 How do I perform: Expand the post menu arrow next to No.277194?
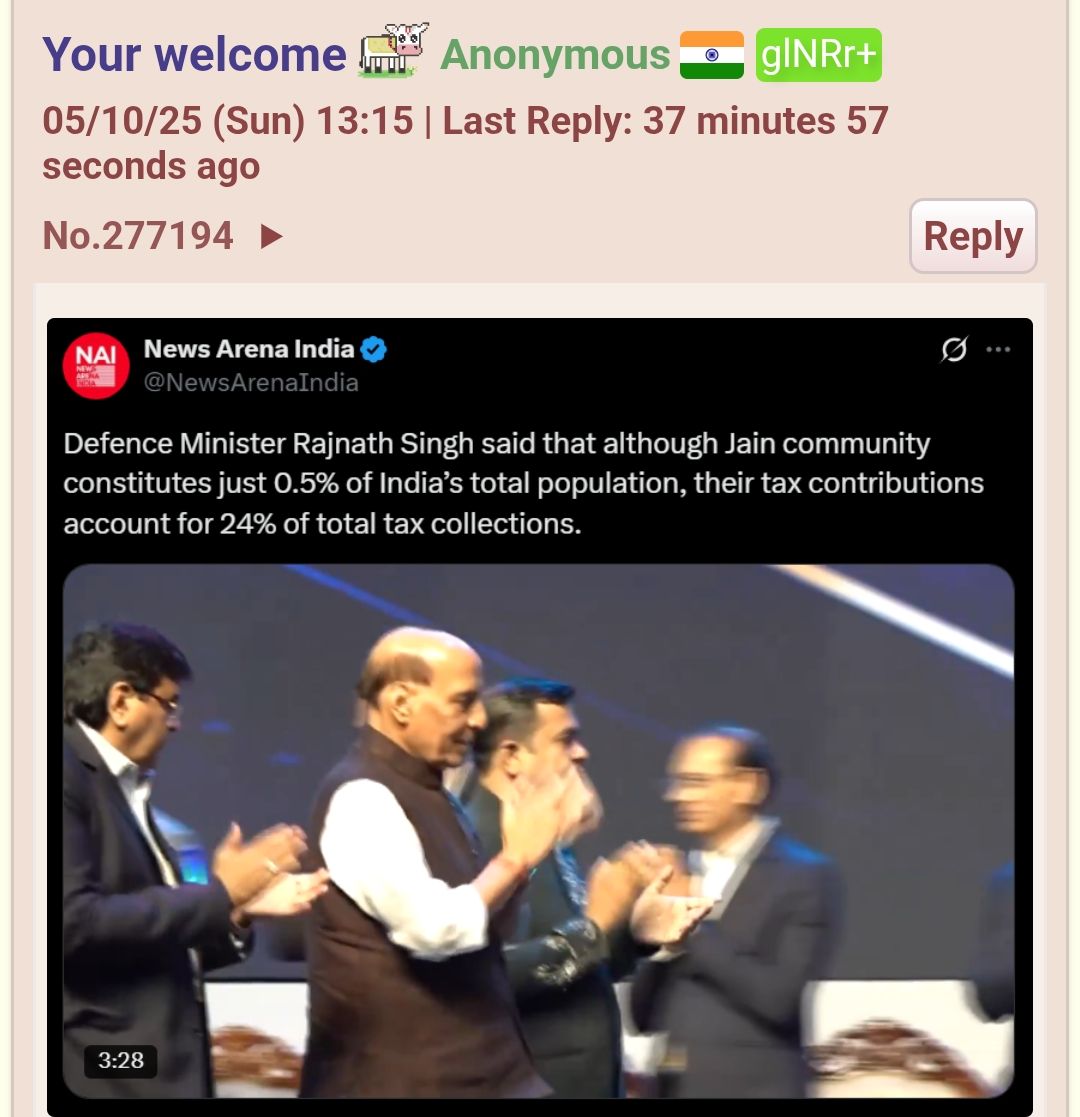tap(271, 237)
